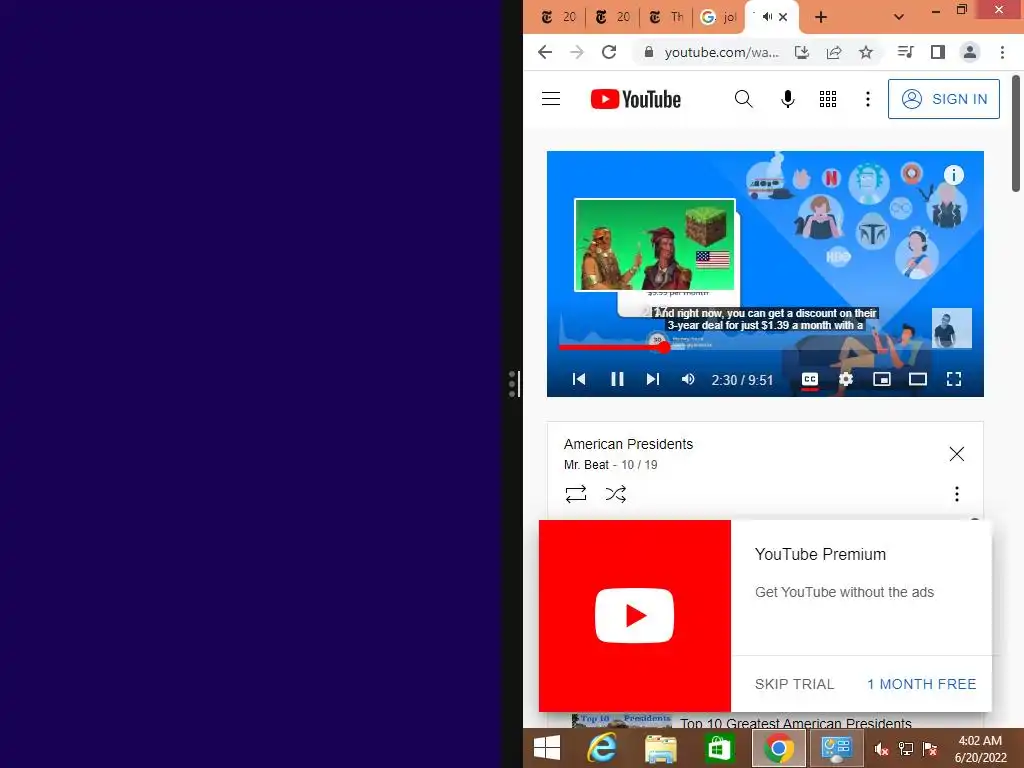The image size is (1024, 768).
Task: Bookmark this tab with star icon
Action: pyautogui.click(x=865, y=52)
